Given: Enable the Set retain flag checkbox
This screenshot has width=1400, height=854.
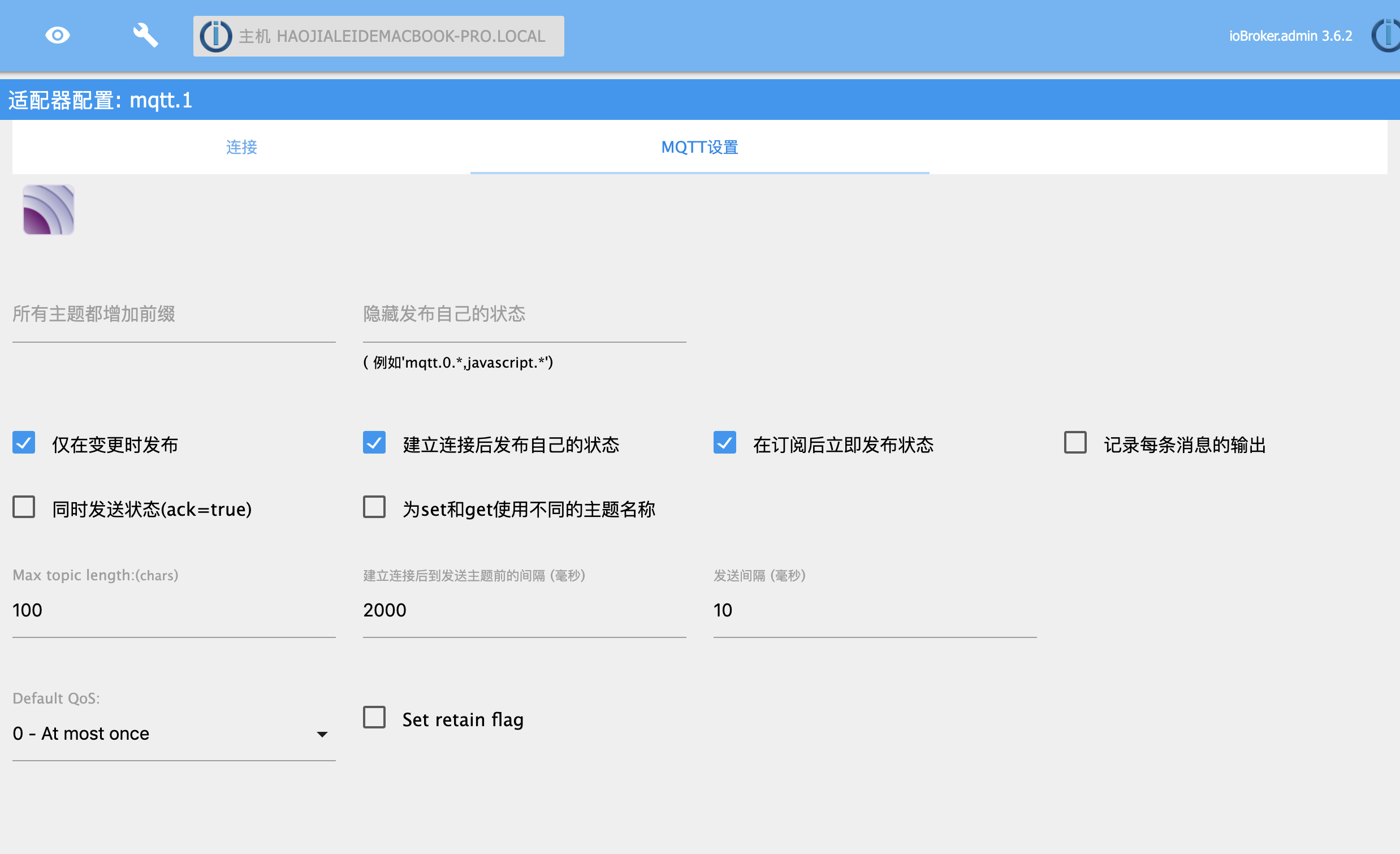Looking at the screenshot, I should click(374, 718).
